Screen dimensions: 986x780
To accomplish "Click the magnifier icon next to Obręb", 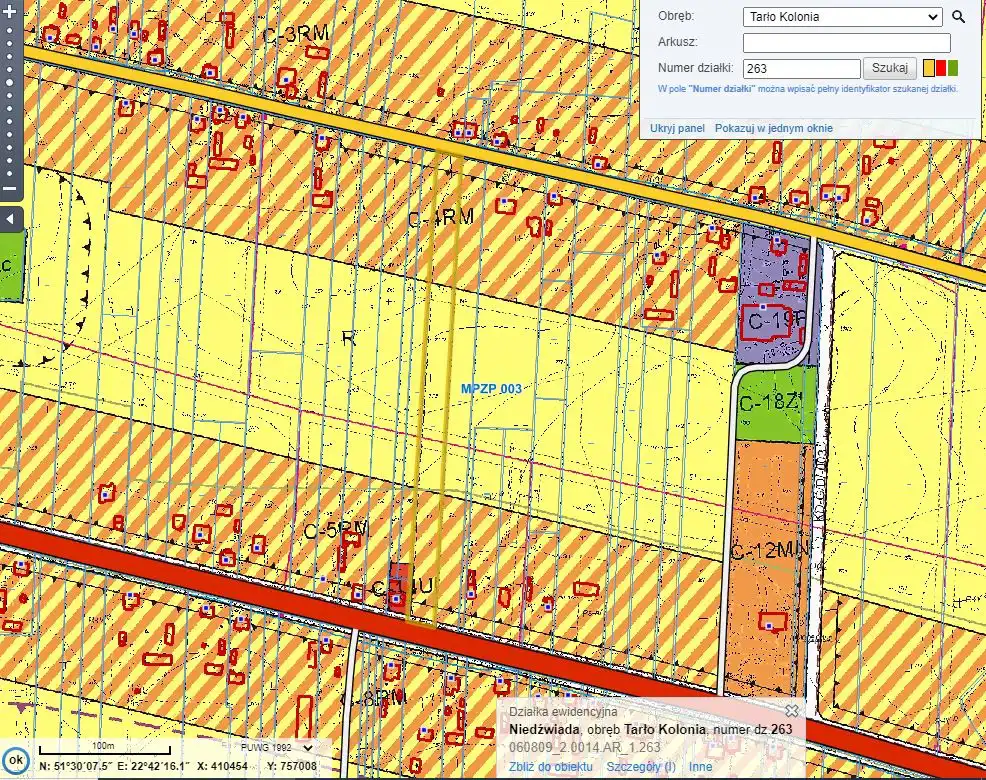I will click(958, 17).
